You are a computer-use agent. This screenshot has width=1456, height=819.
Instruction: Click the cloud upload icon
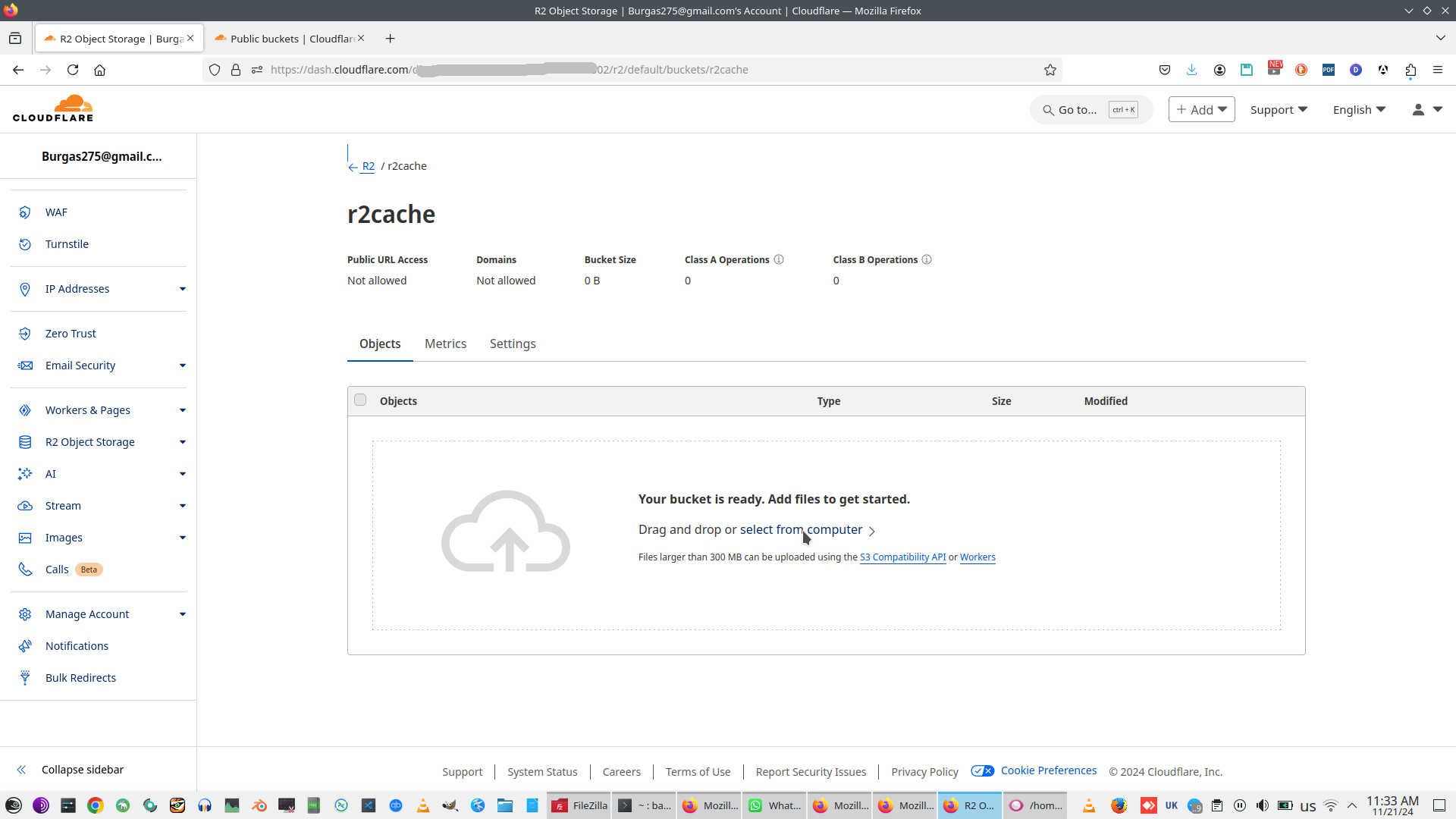click(x=506, y=532)
